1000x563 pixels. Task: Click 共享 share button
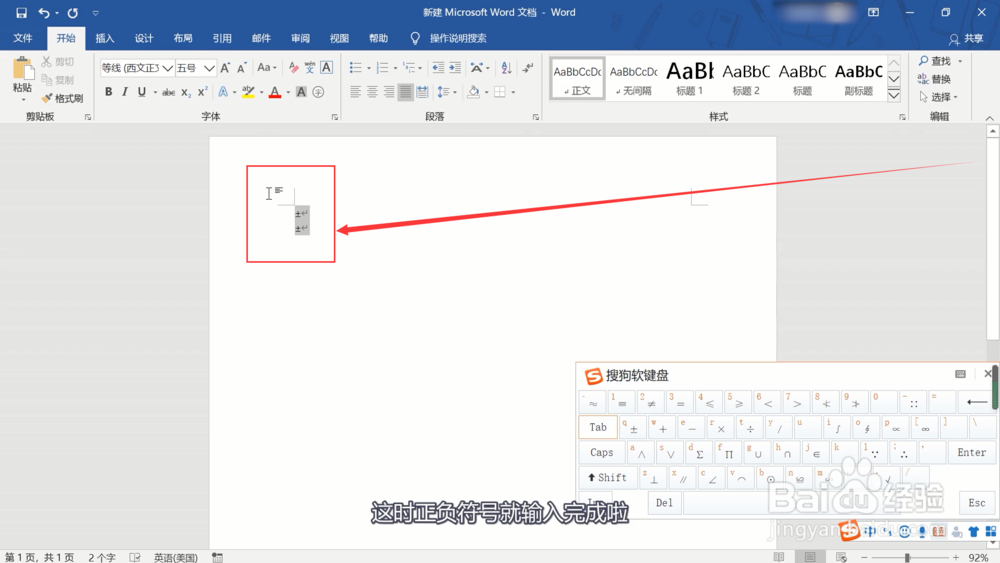tap(966, 39)
